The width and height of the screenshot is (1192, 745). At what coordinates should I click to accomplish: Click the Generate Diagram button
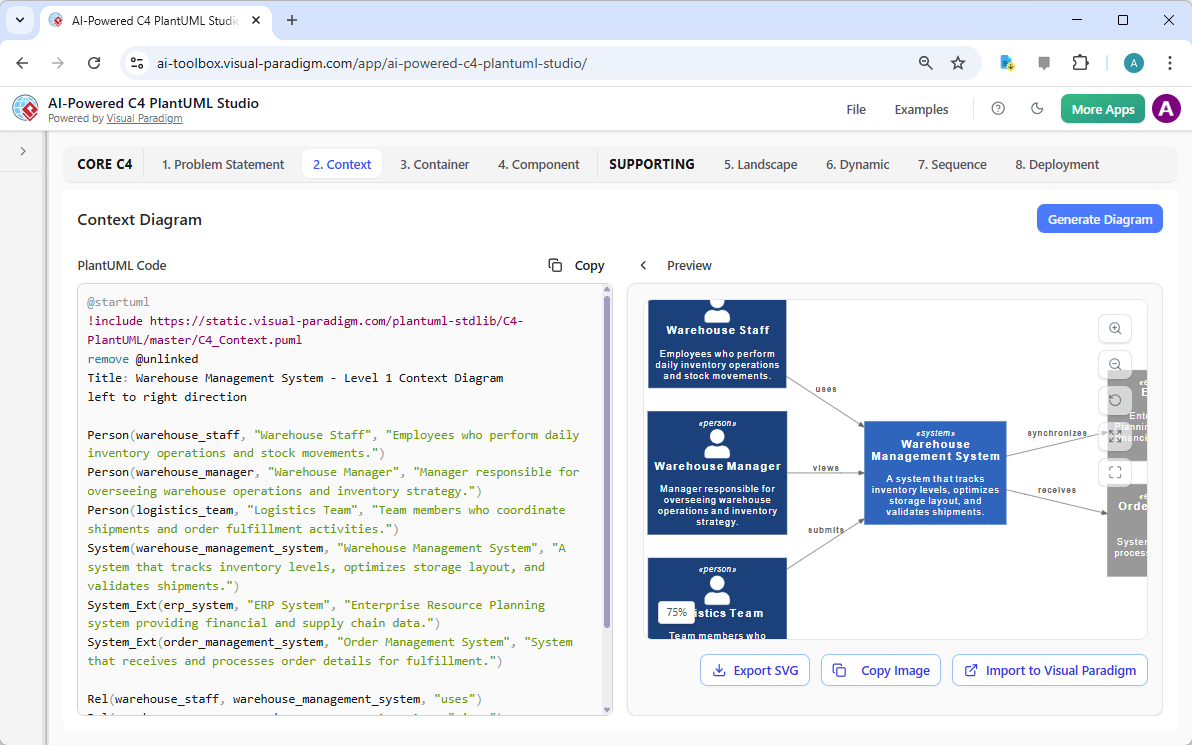[1100, 218]
